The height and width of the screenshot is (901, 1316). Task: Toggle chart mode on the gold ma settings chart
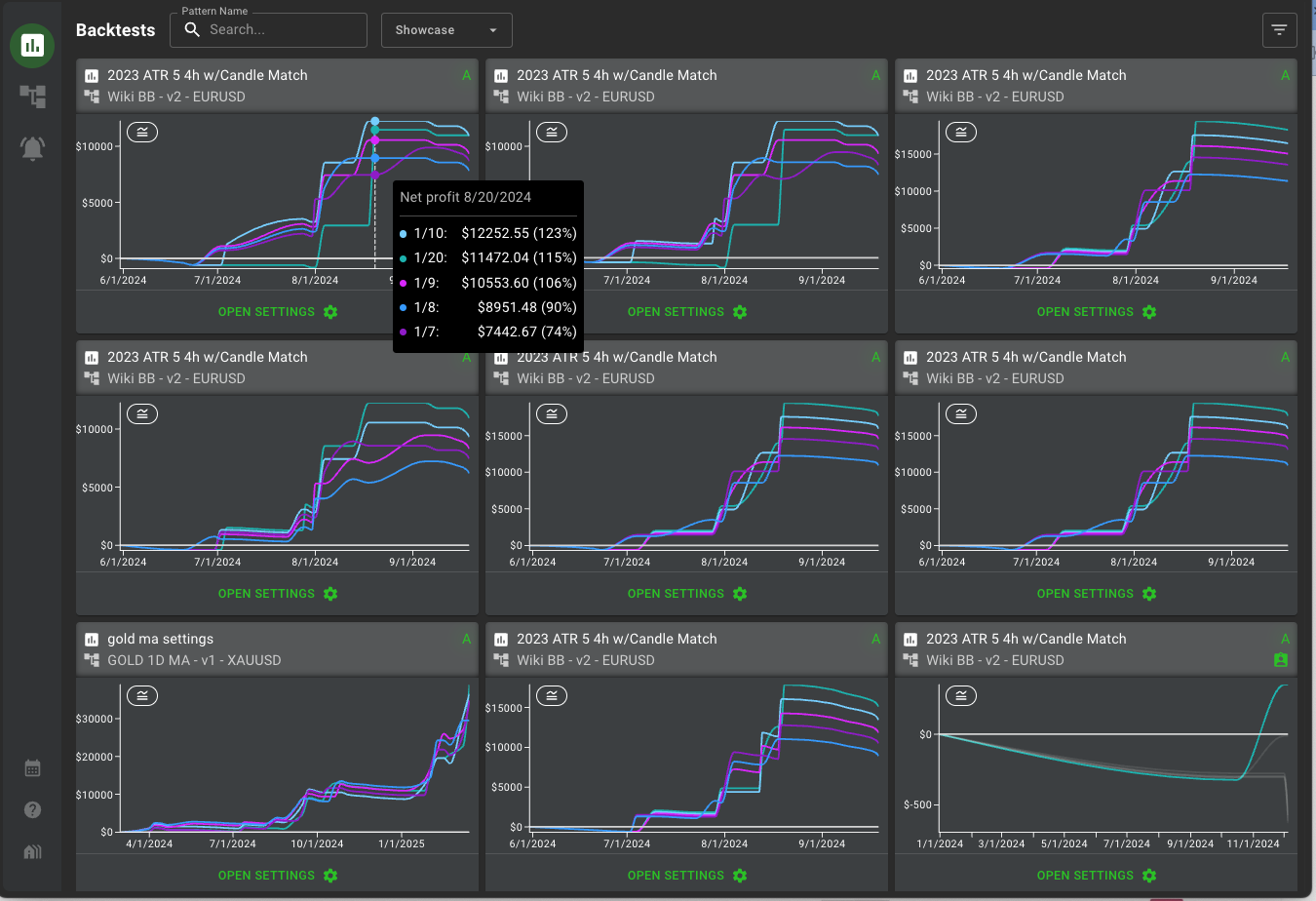coord(142,695)
